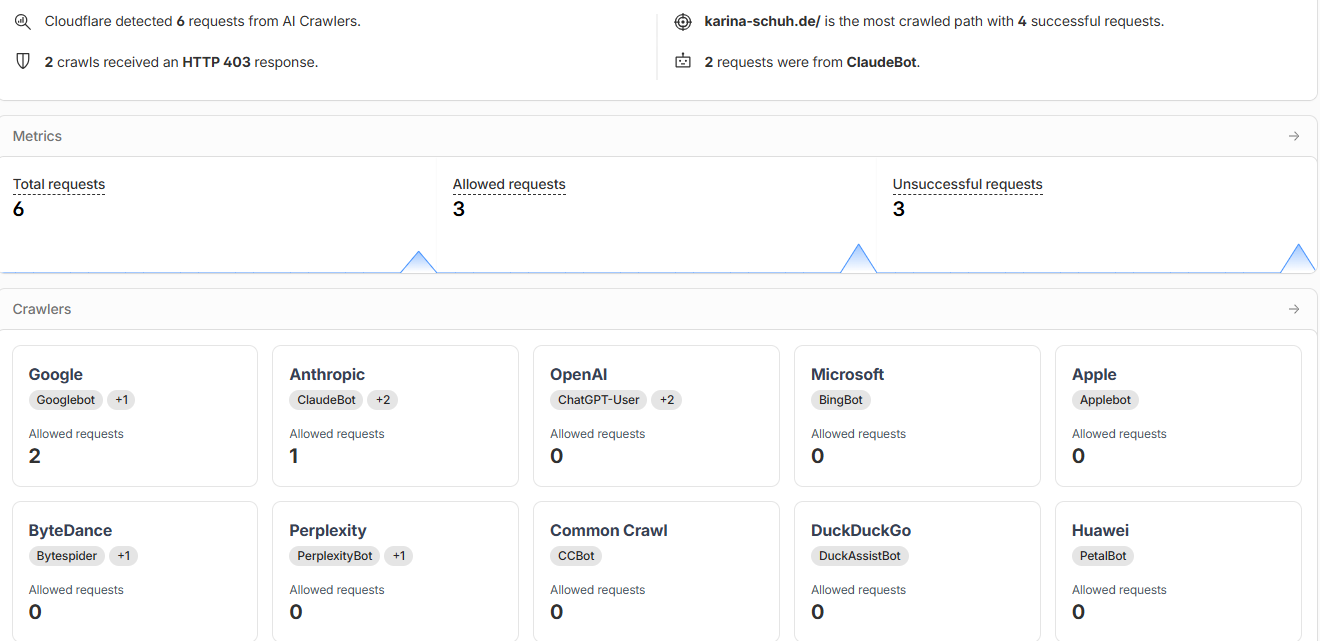
Task: Open Metrics details via the arrow icon
Action: pos(1294,136)
